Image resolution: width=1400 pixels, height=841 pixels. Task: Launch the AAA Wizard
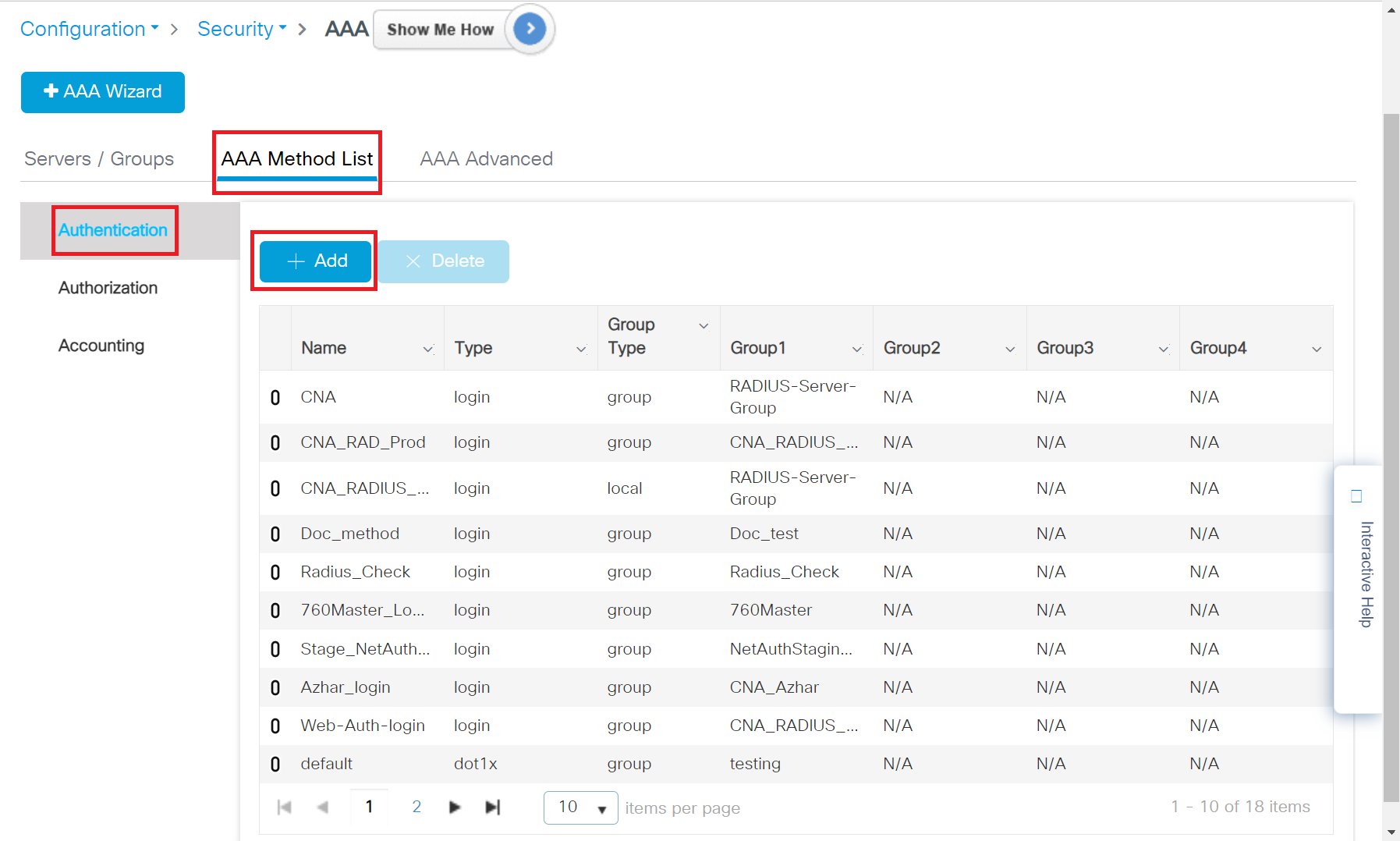103,92
